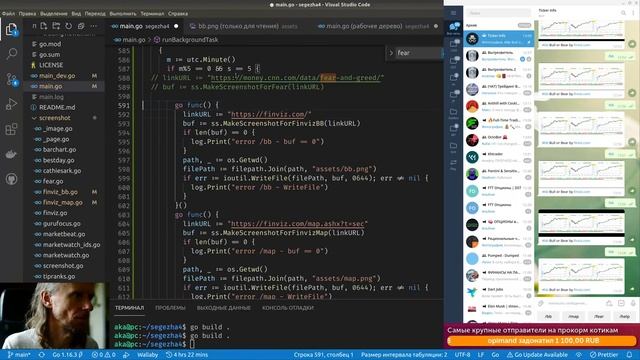The height and width of the screenshot is (360, 640).
Task: Click the Go 1.16.3 version status item
Action: point(67,355)
